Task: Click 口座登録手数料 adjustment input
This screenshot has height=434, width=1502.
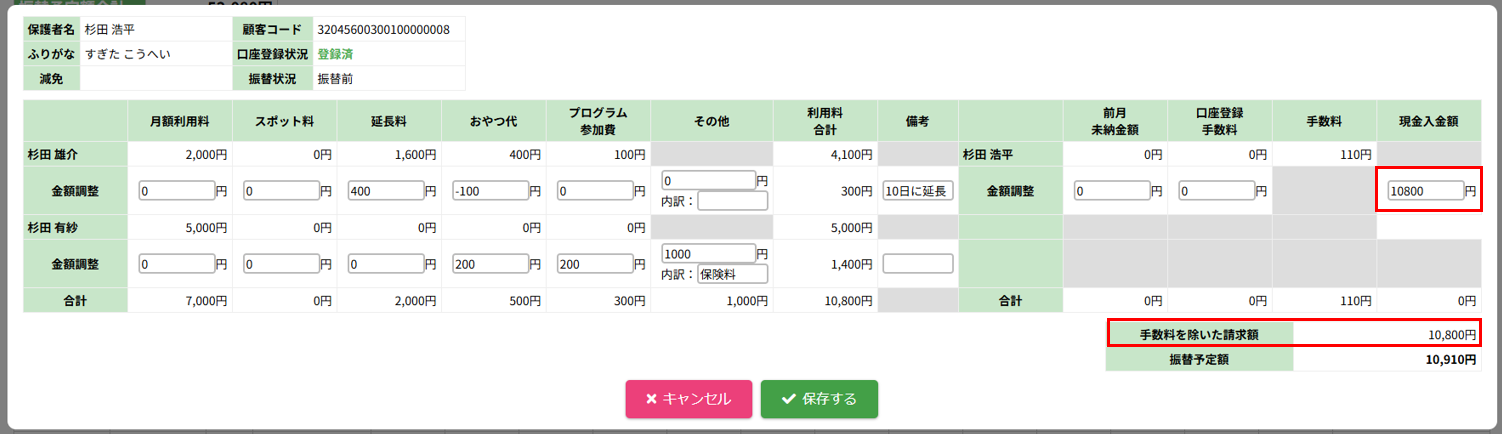Action: click(1216, 191)
